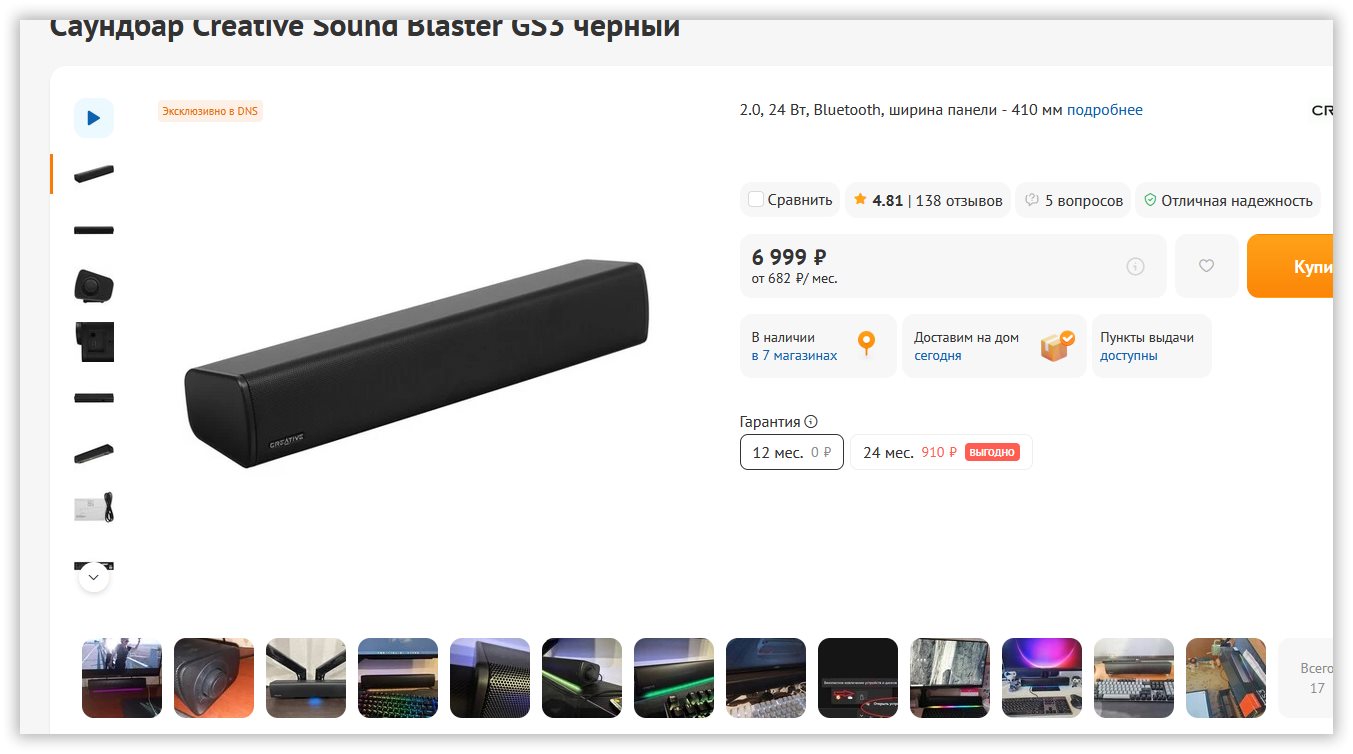
Task: Add product to favorites with heart icon
Action: pos(1206,266)
